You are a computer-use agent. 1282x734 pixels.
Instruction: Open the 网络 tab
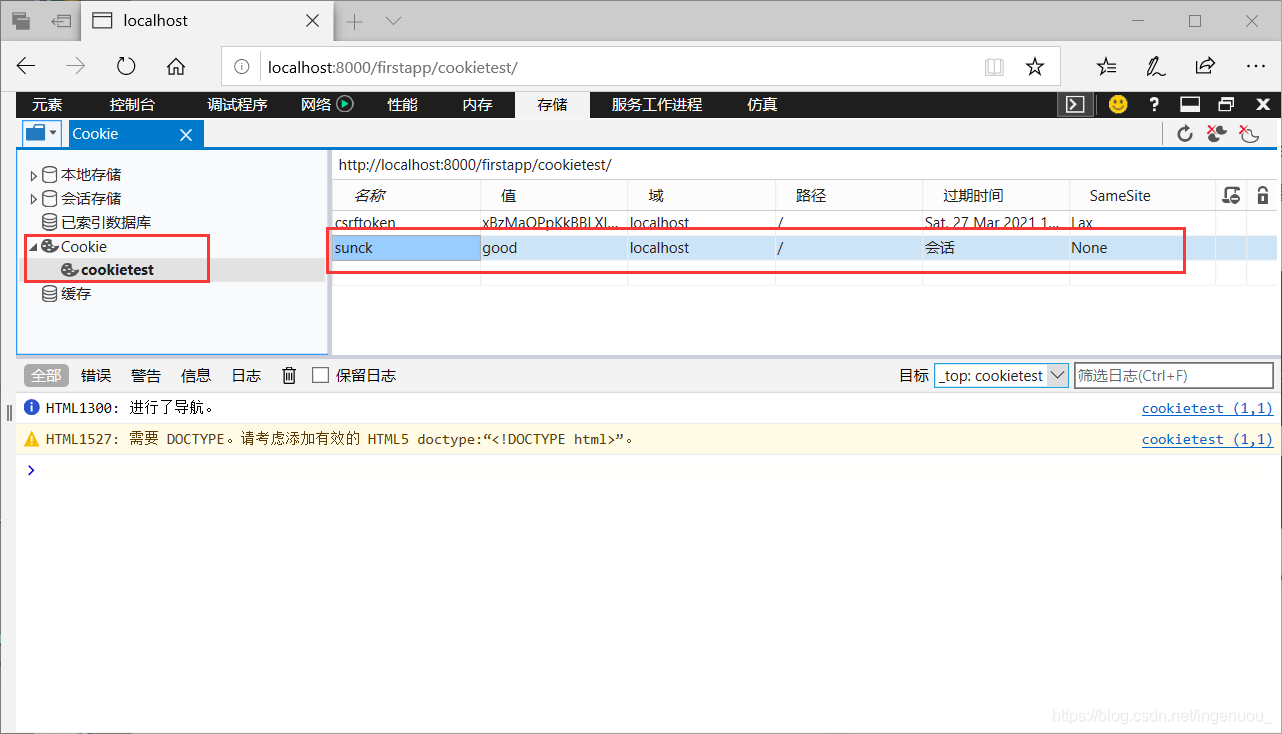[316, 104]
